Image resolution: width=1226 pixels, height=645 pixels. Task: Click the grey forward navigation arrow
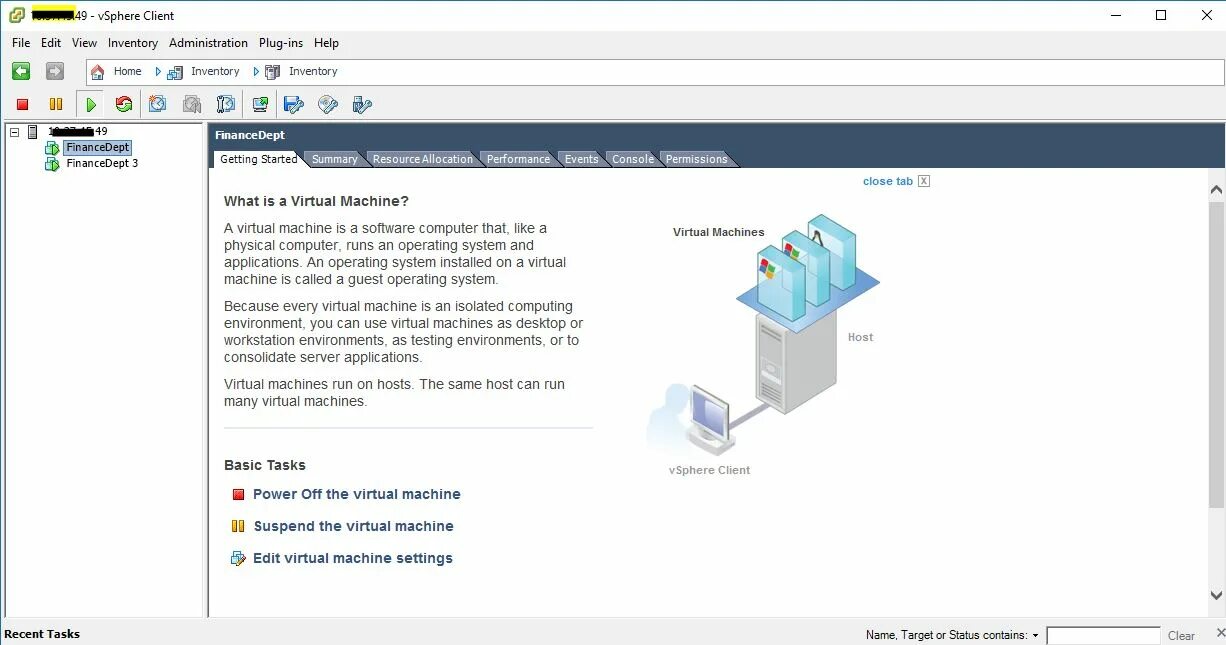click(x=55, y=71)
